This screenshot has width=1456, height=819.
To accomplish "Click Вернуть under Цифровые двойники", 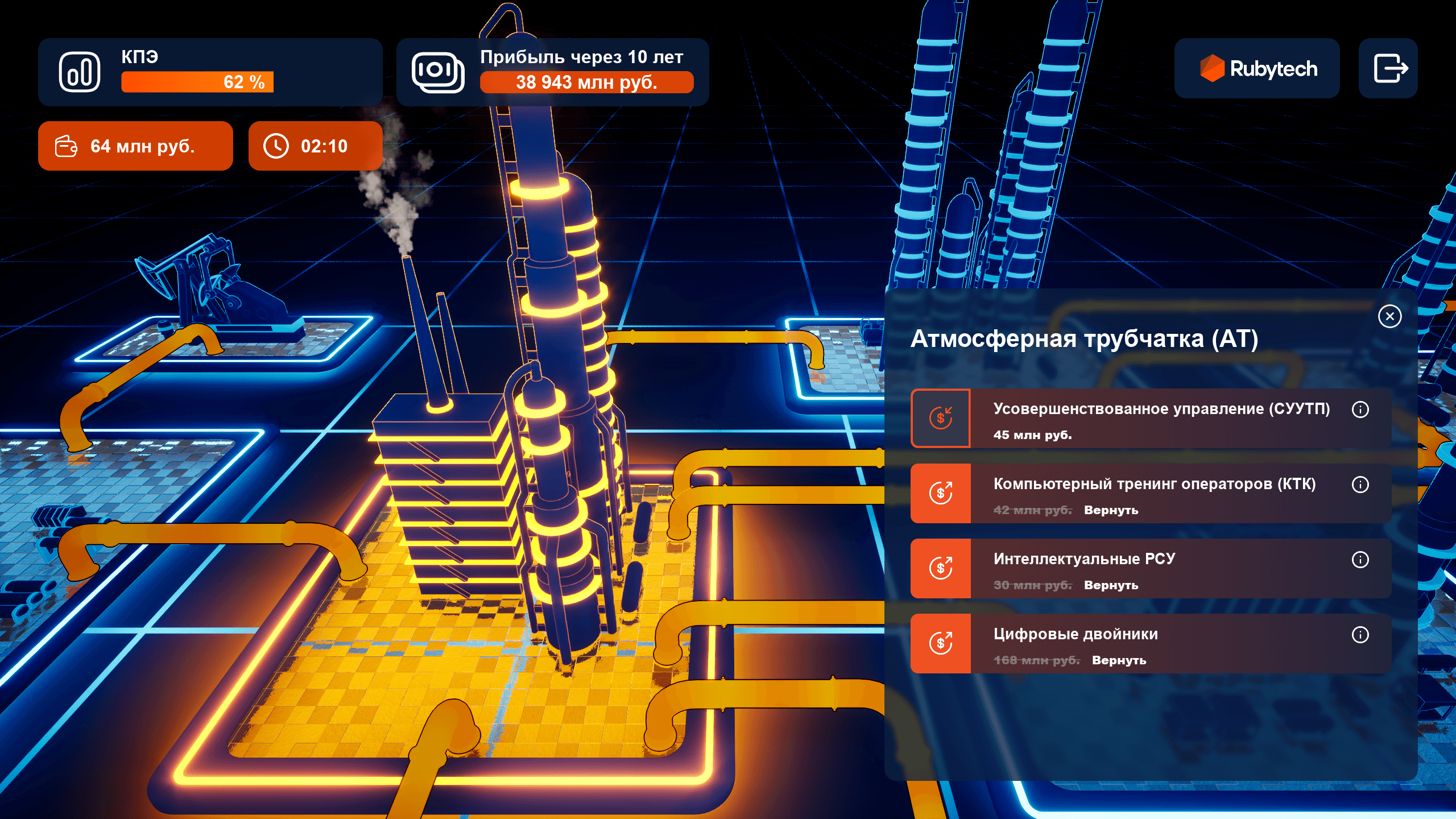I will pyautogui.click(x=1119, y=660).
